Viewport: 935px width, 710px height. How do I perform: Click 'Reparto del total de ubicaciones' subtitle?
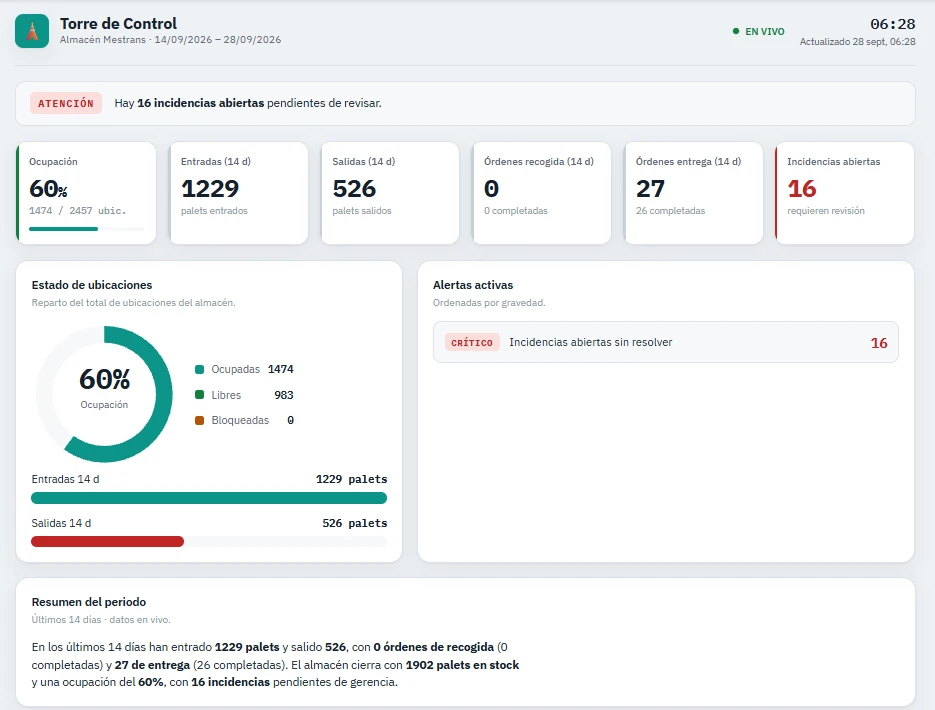[x=134, y=303]
